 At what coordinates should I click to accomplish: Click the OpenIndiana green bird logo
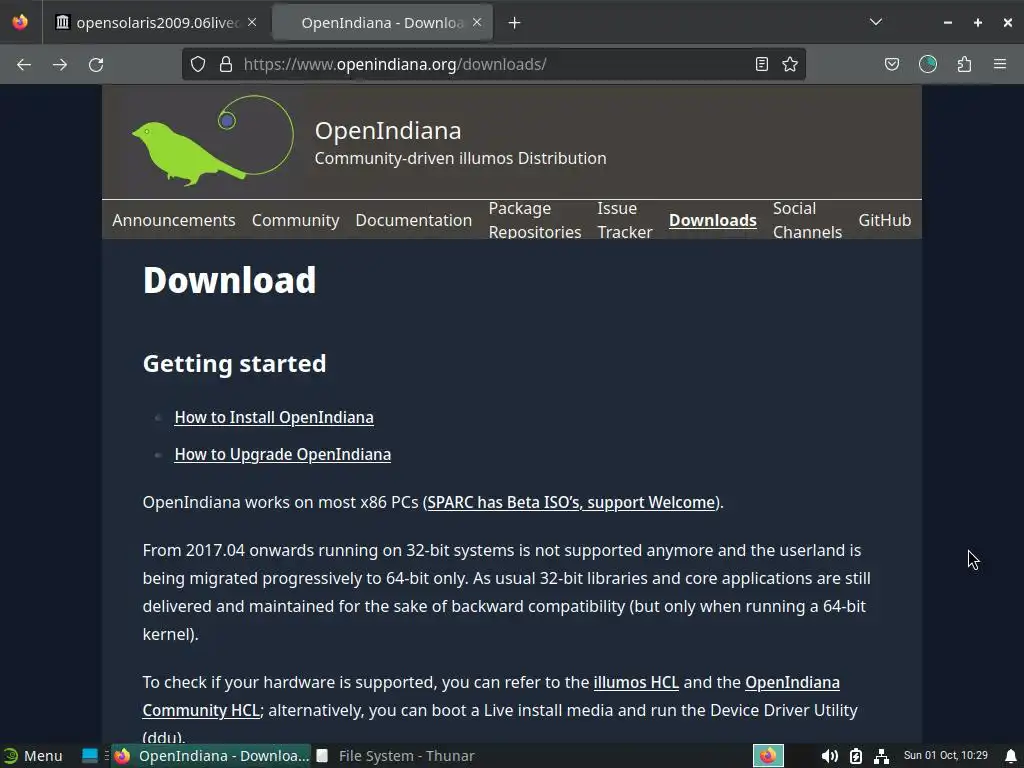213,140
